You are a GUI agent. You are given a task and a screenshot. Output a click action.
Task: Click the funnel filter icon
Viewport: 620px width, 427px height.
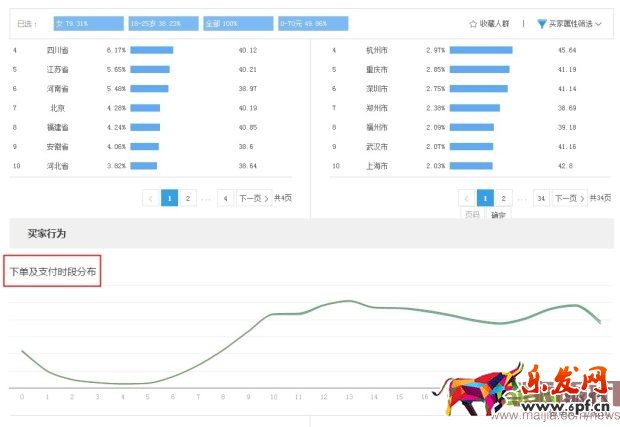pyautogui.click(x=541, y=23)
